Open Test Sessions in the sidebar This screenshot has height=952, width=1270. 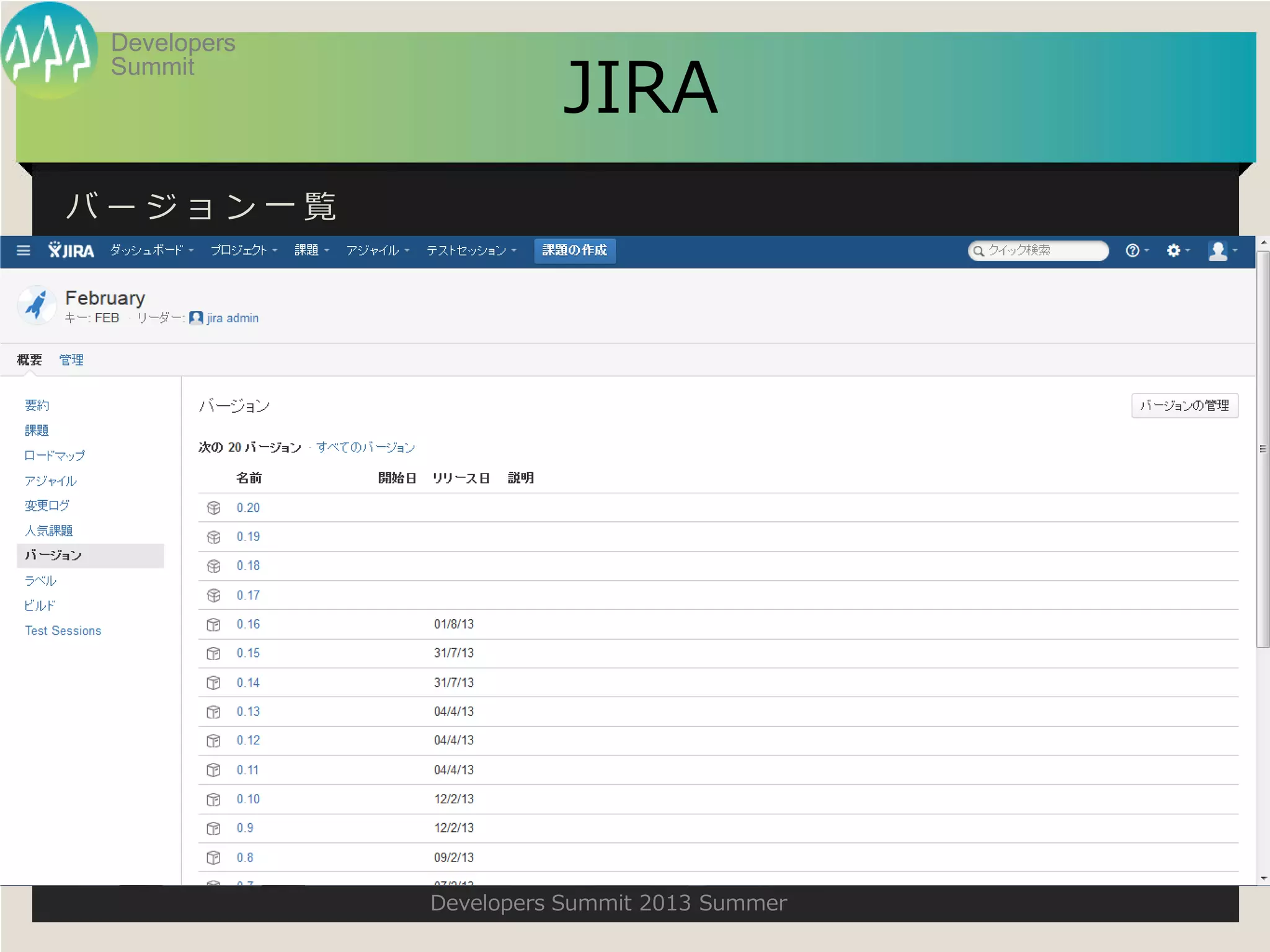click(x=63, y=631)
